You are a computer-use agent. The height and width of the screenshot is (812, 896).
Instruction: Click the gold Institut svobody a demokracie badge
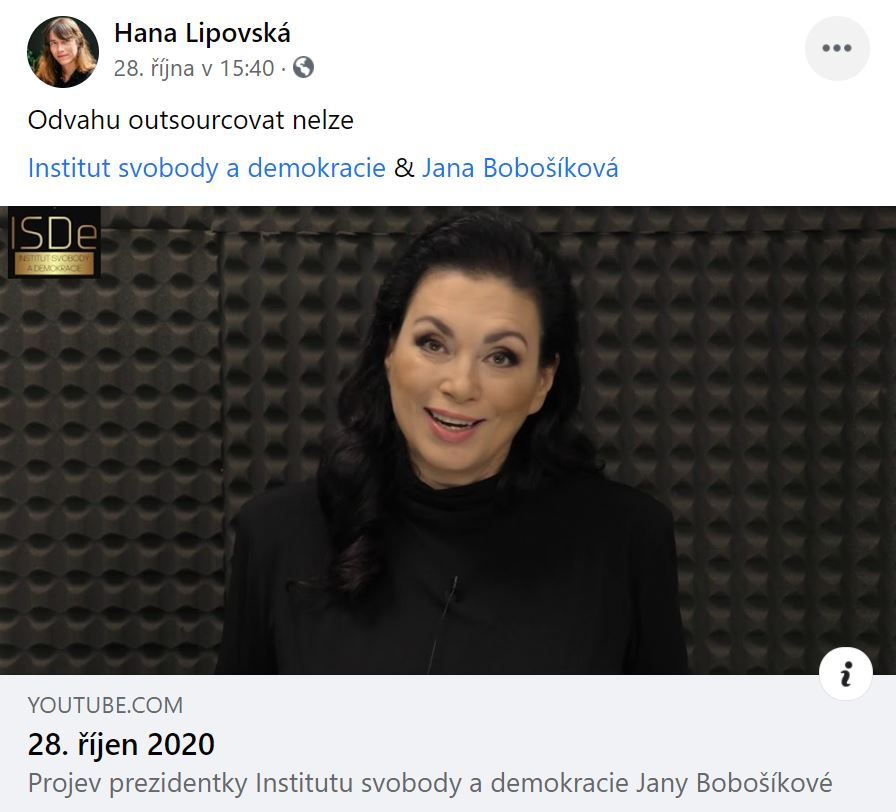[x=54, y=264]
